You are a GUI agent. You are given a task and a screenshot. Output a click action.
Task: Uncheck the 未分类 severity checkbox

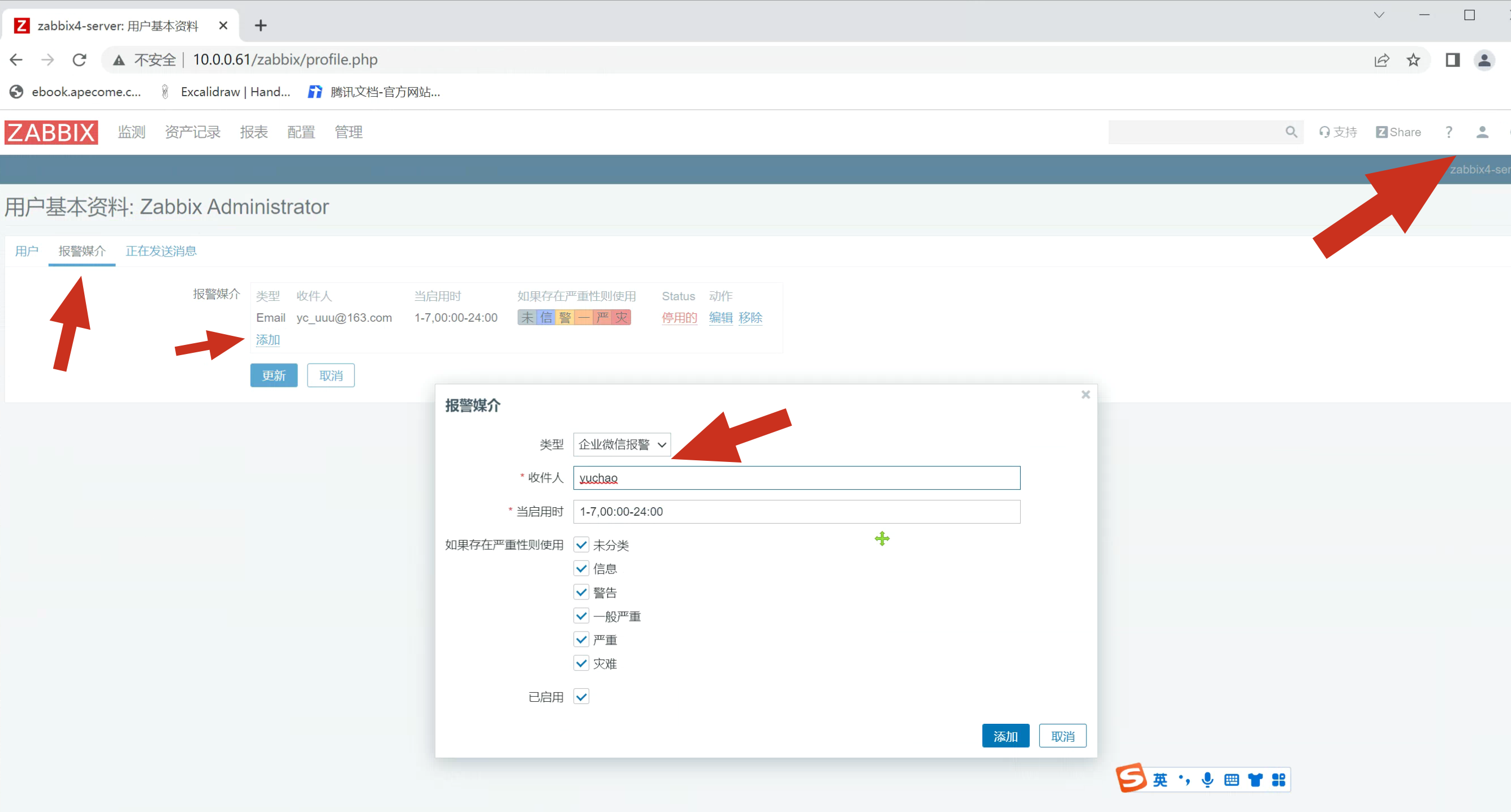tap(581, 545)
